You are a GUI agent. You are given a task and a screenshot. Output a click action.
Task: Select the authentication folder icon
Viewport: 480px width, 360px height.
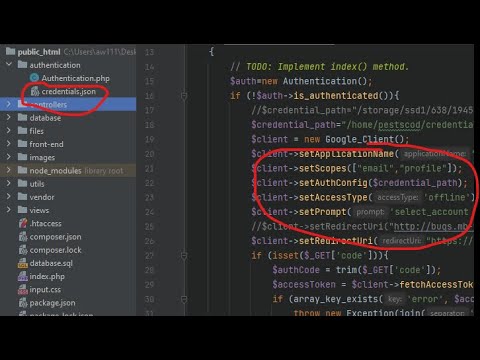point(22,64)
